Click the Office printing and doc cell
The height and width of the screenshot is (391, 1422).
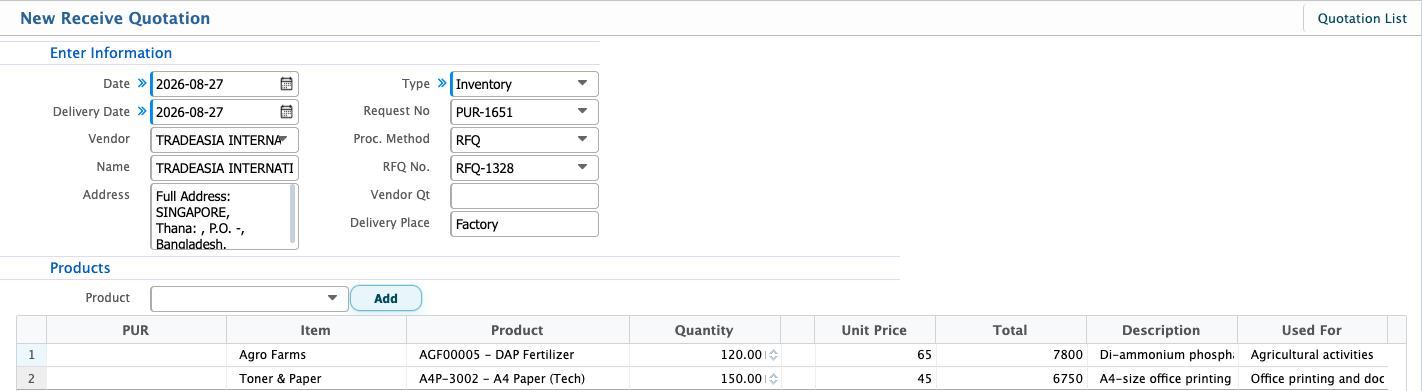1312,379
